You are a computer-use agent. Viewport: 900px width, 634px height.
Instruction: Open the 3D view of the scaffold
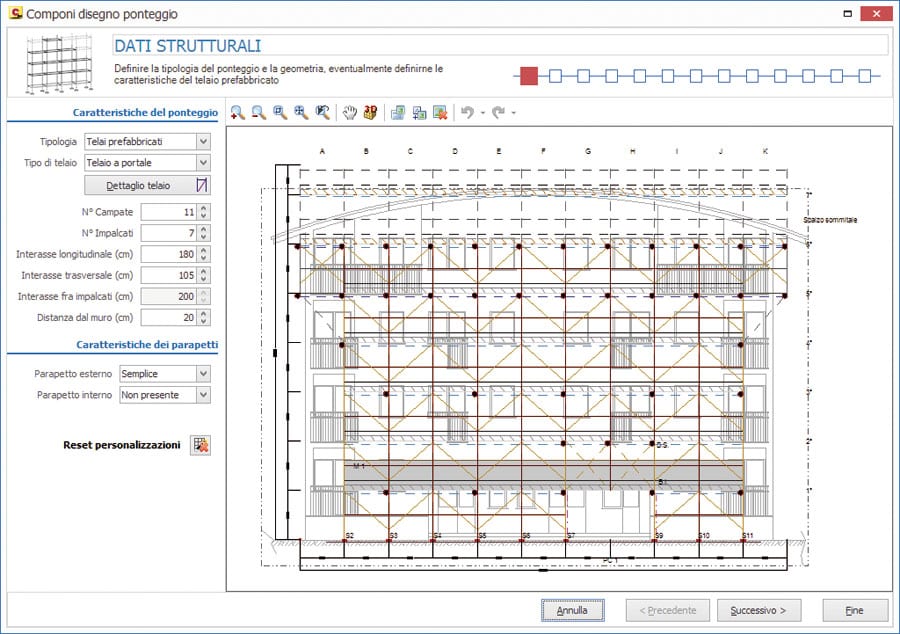[370, 113]
